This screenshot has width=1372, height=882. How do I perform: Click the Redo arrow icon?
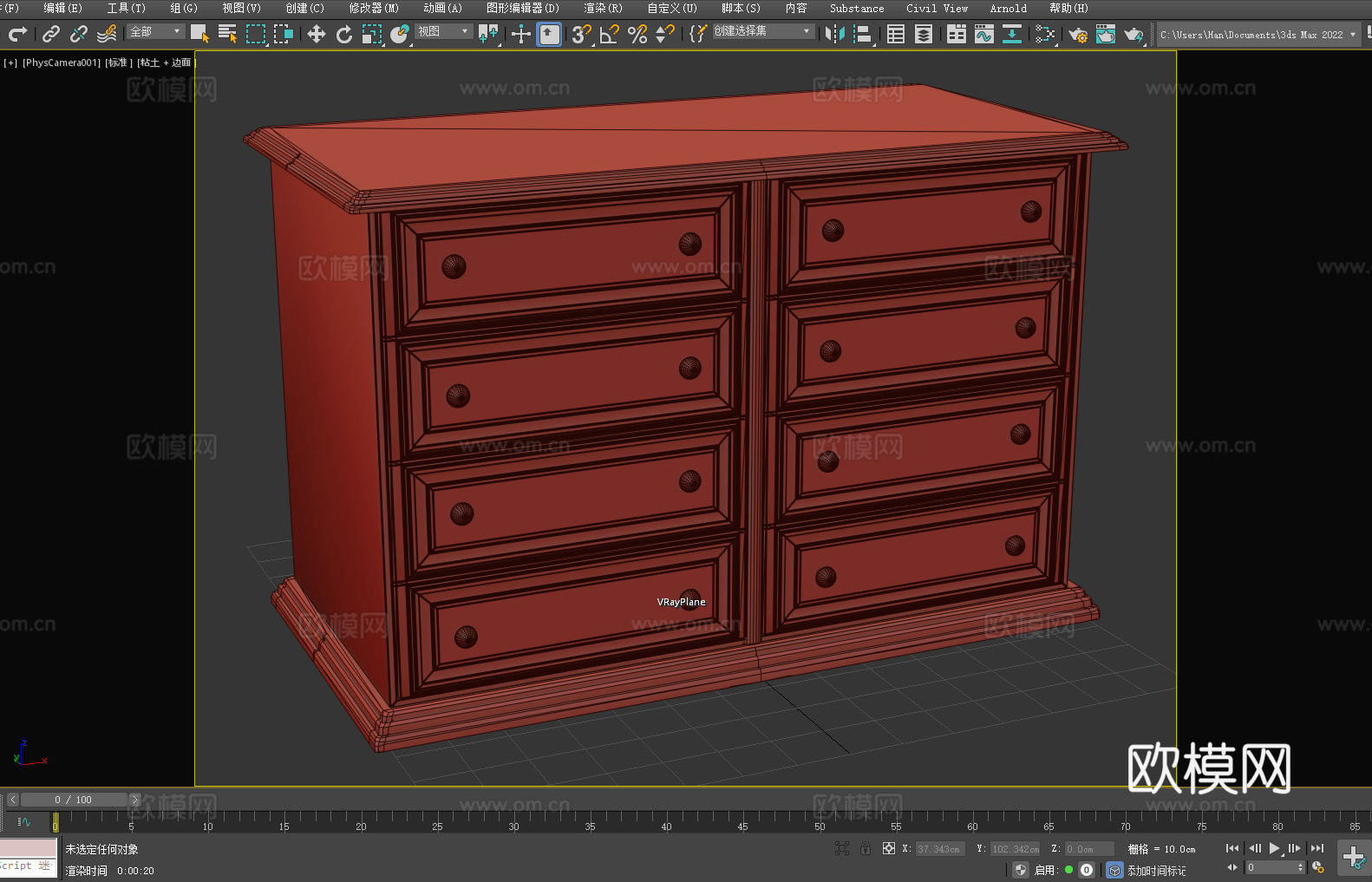(x=17, y=34)
